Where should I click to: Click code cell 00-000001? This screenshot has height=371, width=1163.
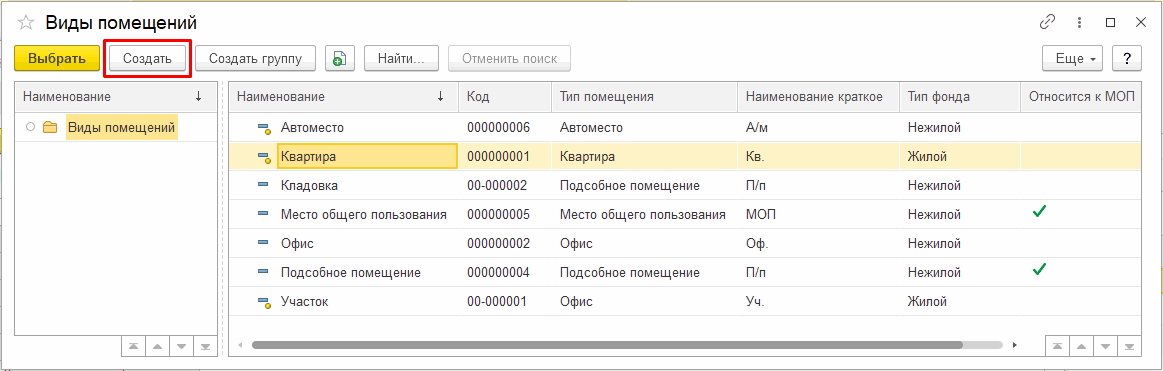coord(504,301)
